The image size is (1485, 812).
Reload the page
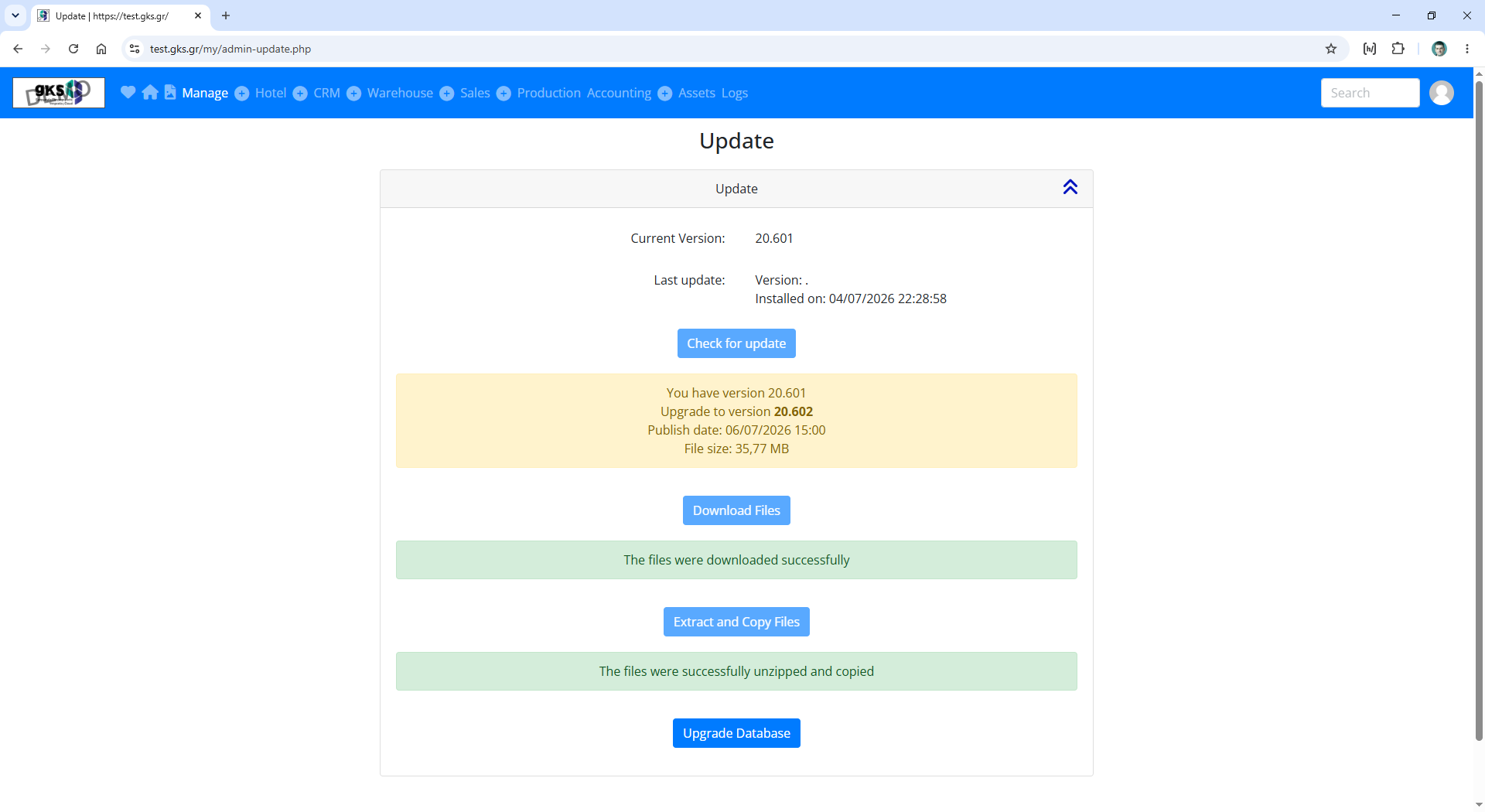tap(73, 49)
